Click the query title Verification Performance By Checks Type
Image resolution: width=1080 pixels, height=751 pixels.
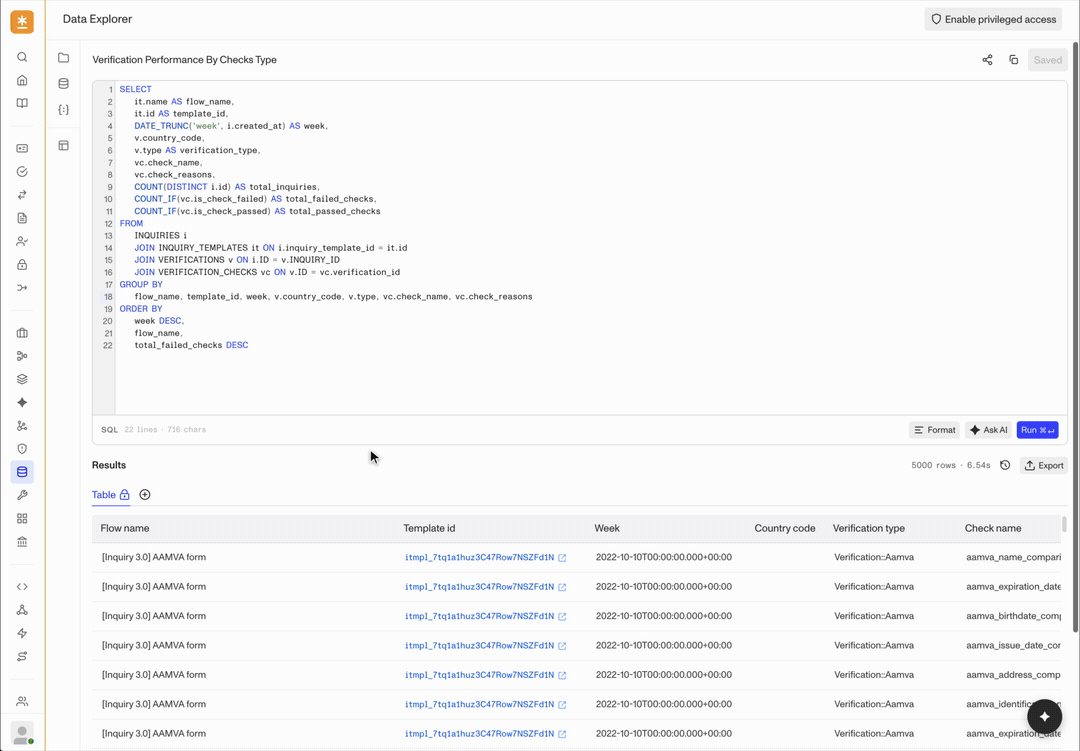tap(185, 60)
